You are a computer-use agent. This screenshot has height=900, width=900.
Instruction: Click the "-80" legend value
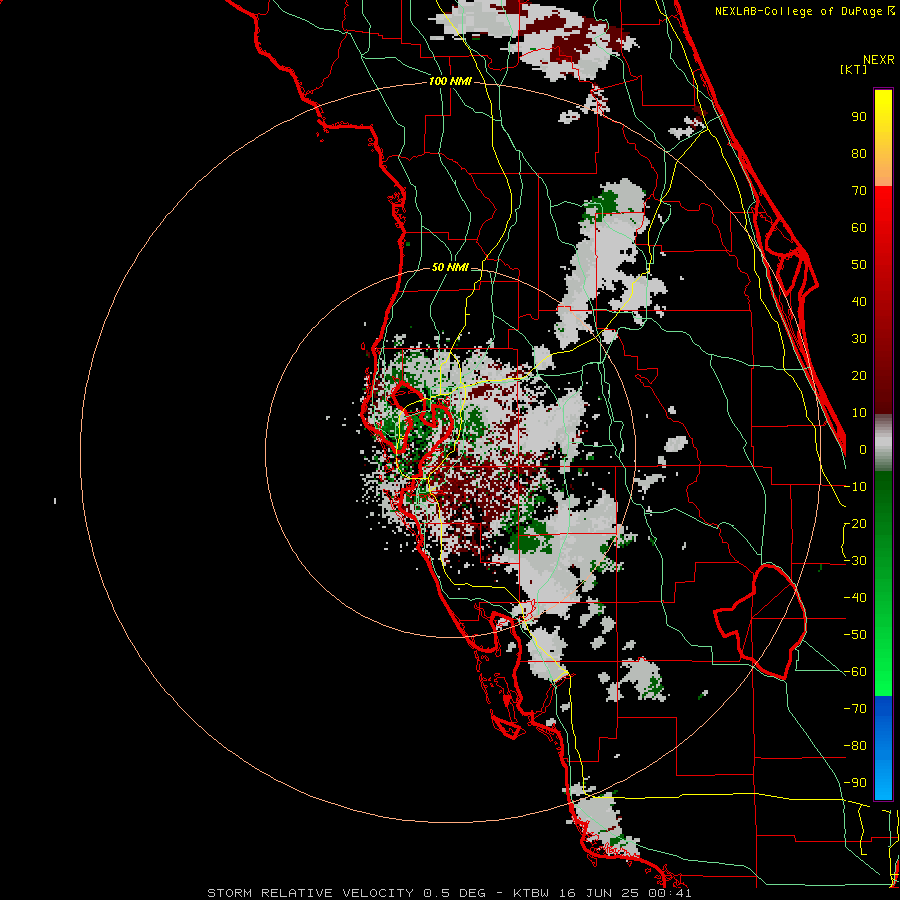(x=855, y=746)
